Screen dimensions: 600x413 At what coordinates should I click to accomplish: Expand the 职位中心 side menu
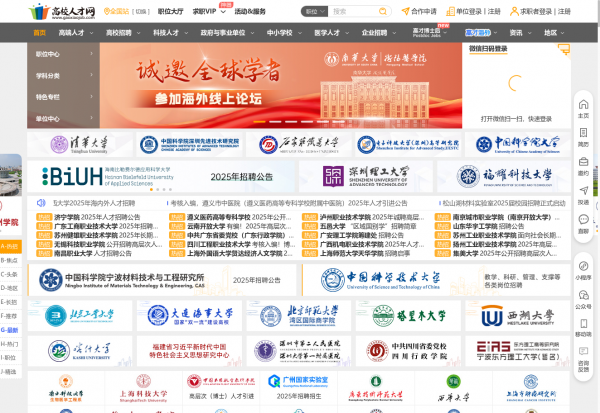pyautogui.click(x=55, y=54)
